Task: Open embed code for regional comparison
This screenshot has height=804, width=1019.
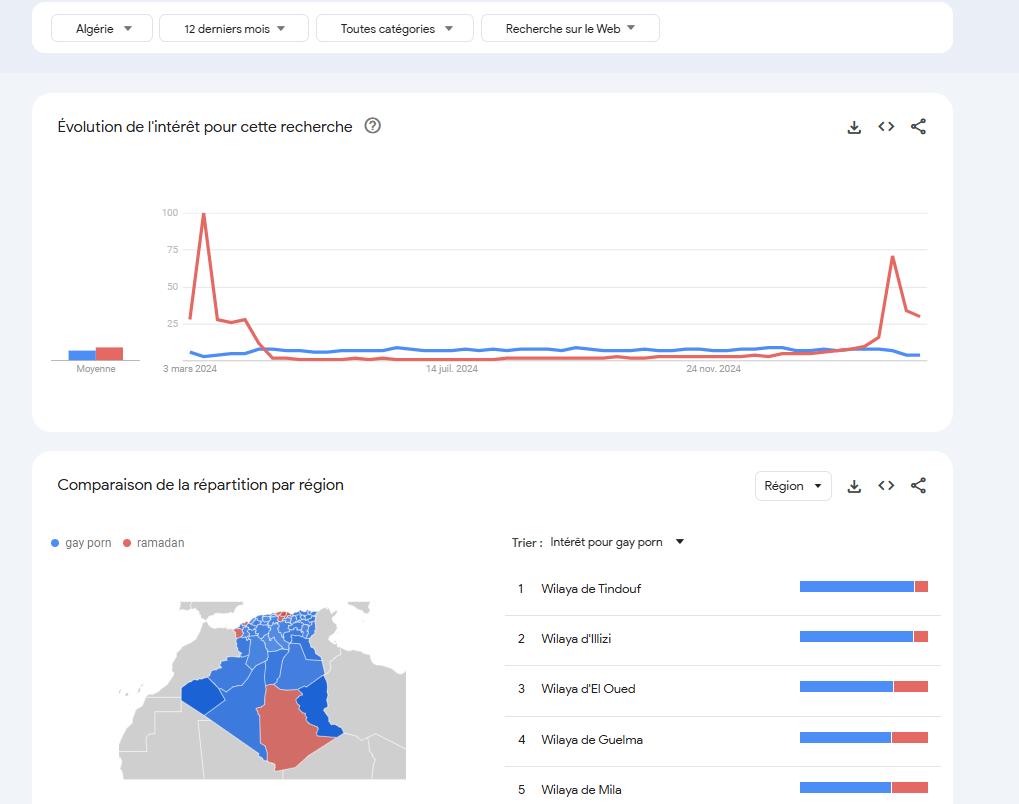Action: click(x=886, y=486)
